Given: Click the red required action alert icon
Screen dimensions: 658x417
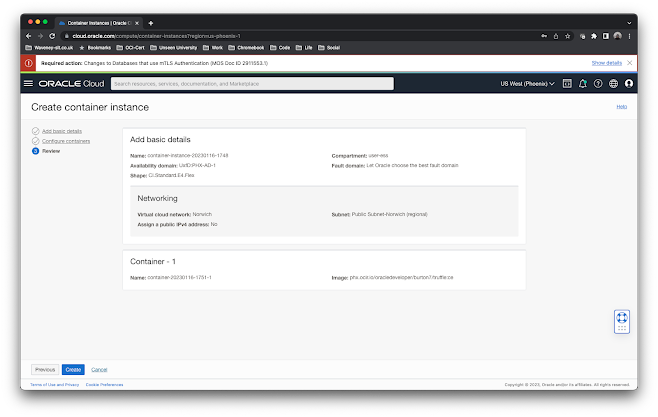Looking at the screenshot, I should (x=28, y=63).
